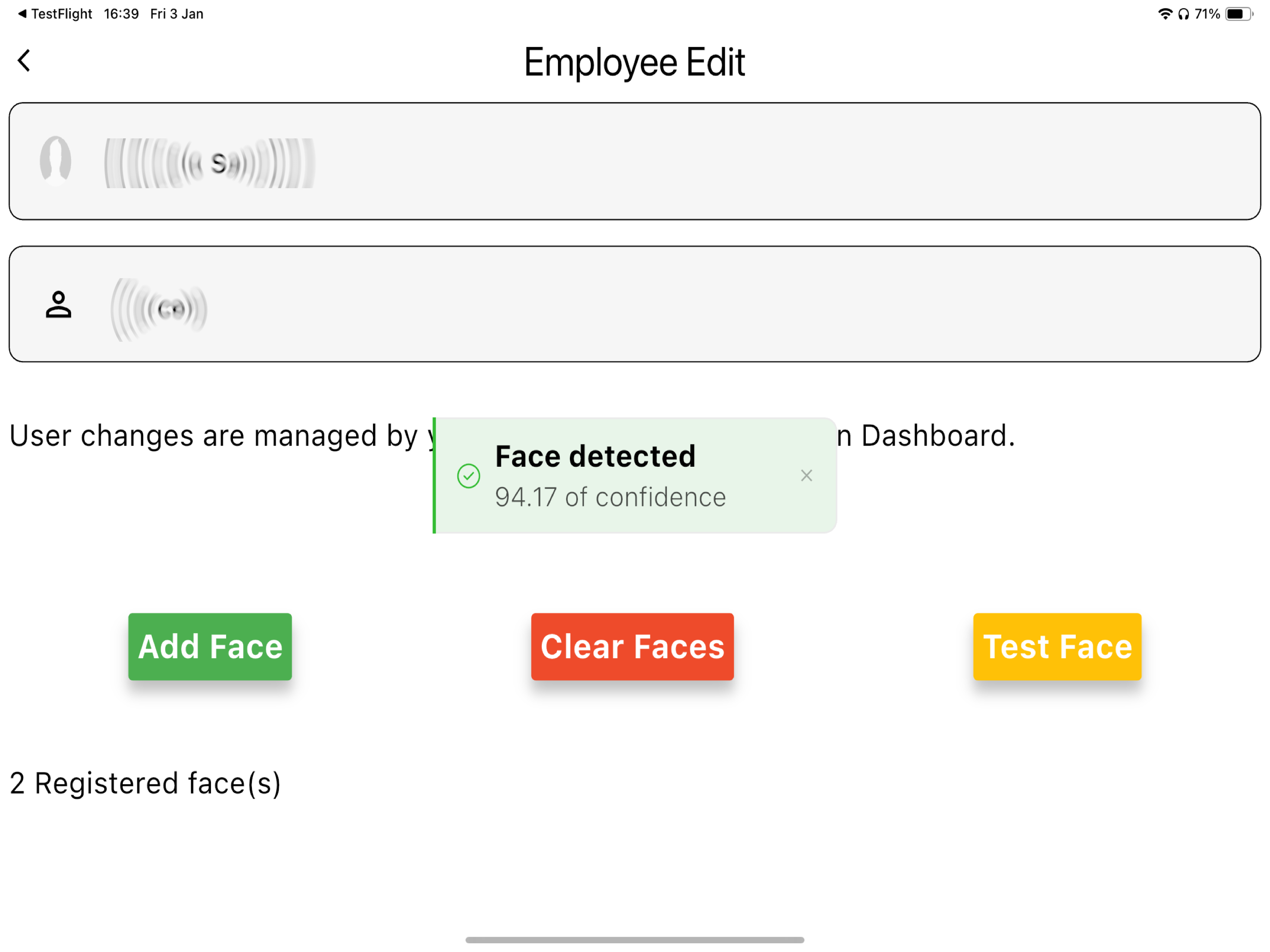Tap the employee avatar picture

pos(56,161)
